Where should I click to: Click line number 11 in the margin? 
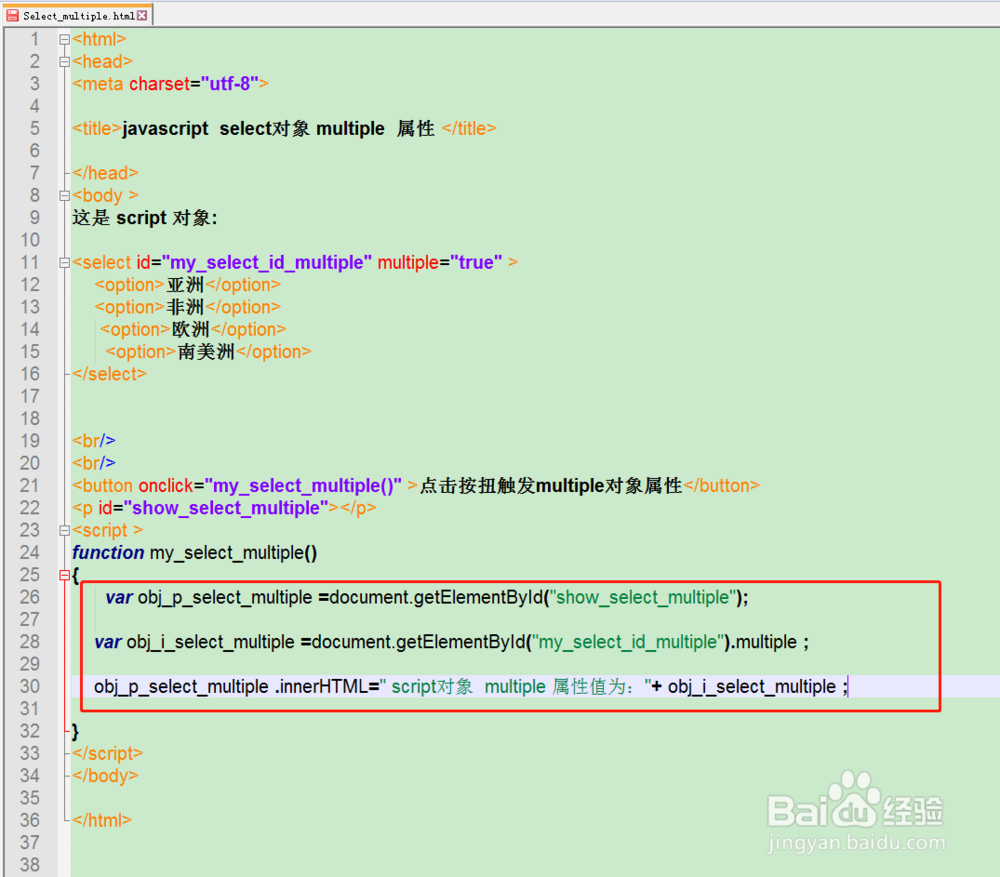(29, 263)
